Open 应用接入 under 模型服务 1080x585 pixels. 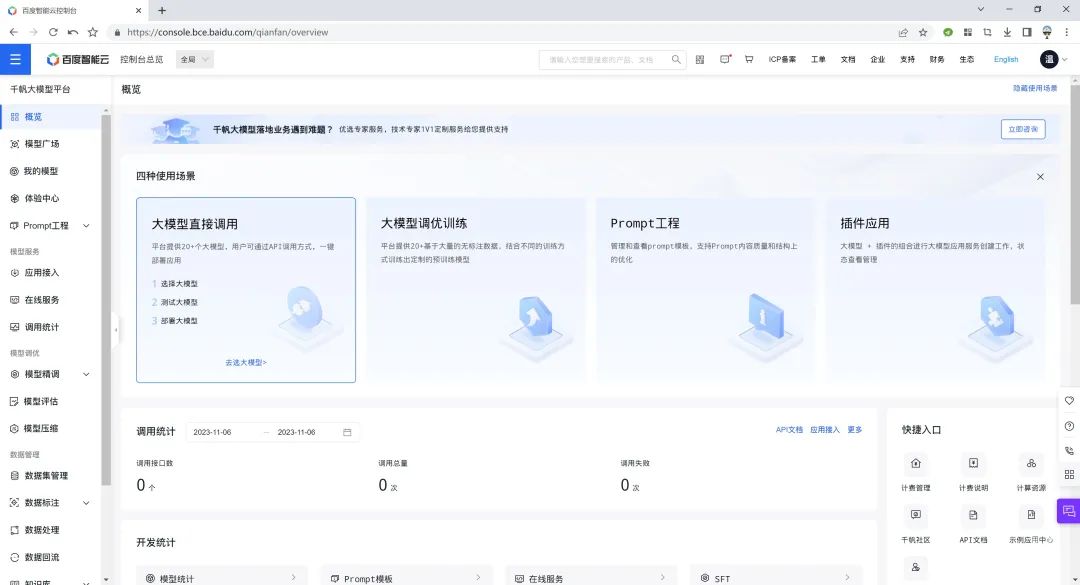point(44,272)
